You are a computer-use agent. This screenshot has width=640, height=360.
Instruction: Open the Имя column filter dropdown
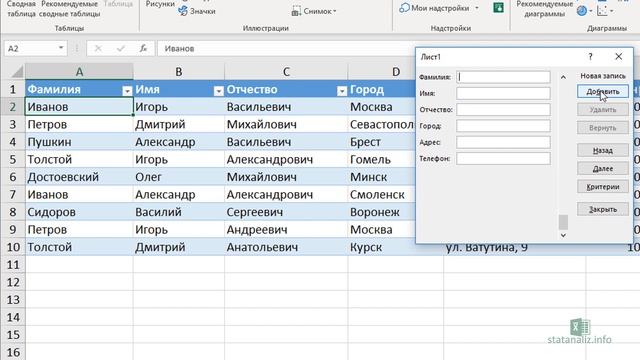pos(218,91)
